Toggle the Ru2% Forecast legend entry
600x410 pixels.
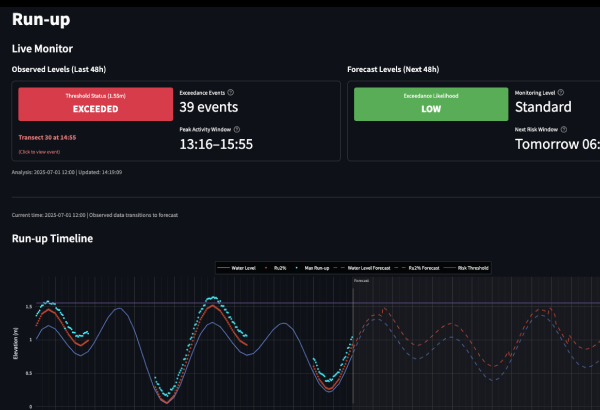point(417,268)
